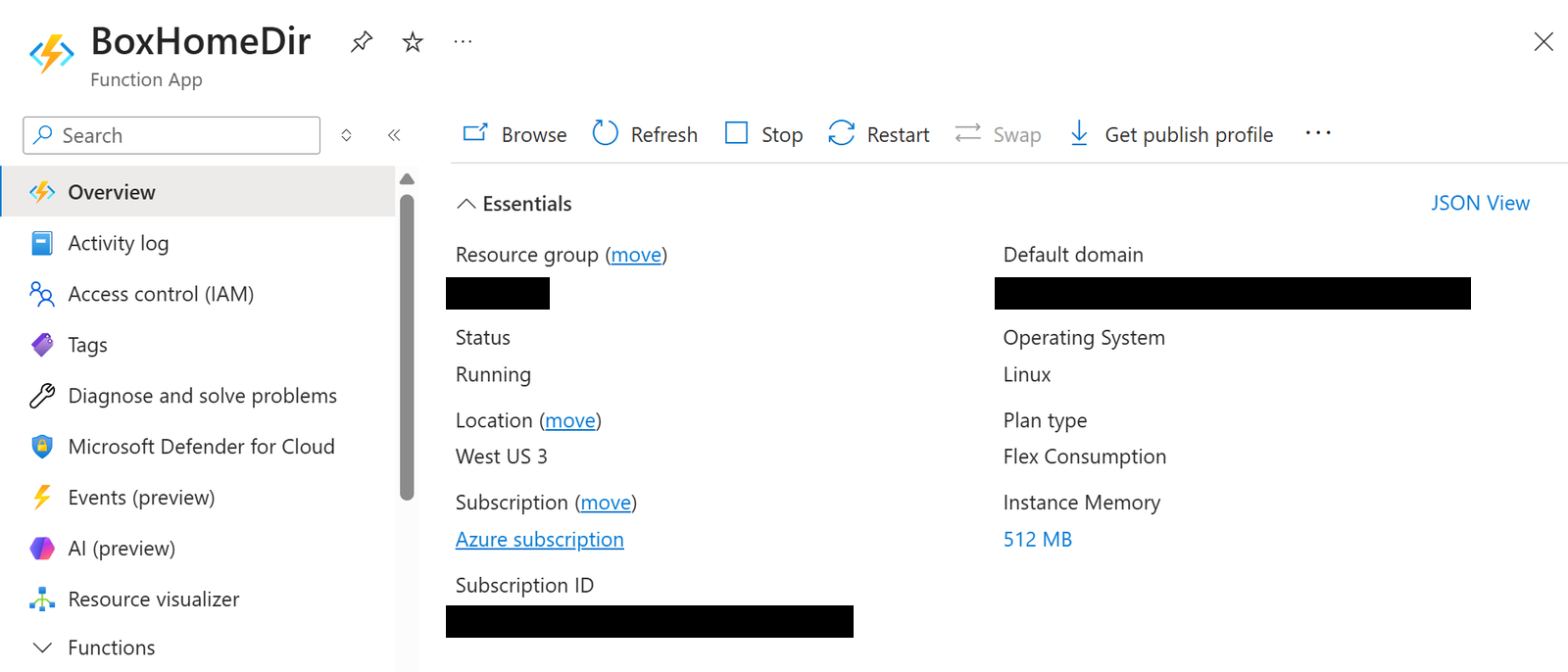Viewport: 1568px width, 672px height.
Task: Open the toolbar overflow ellipsis menu
Action: 1318,133
